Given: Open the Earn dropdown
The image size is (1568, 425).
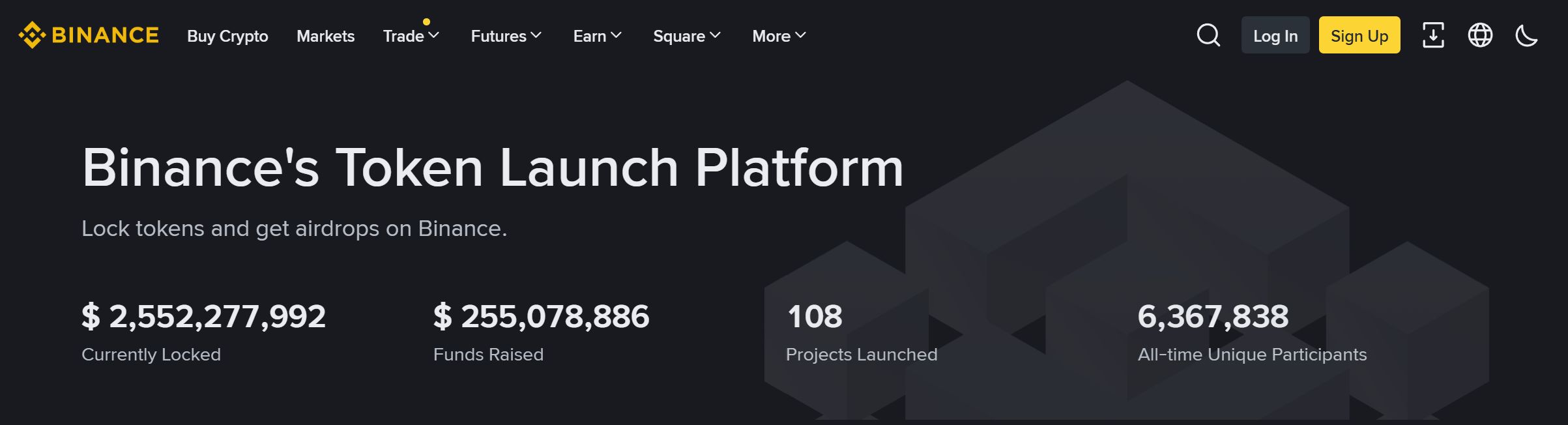Looking at the screenshot, I should (597, 36).
